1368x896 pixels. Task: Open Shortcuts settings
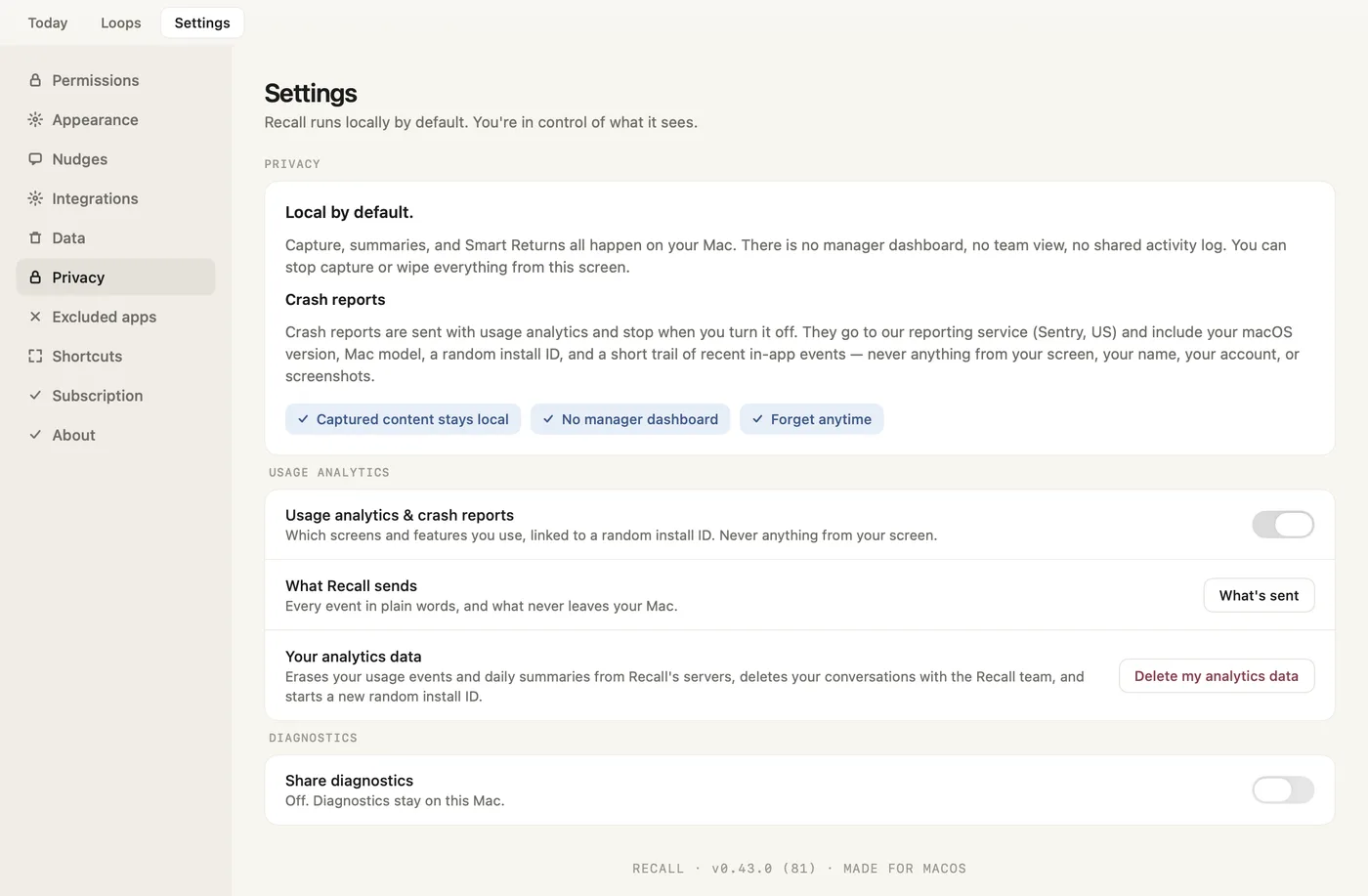[x=115, y=356]
